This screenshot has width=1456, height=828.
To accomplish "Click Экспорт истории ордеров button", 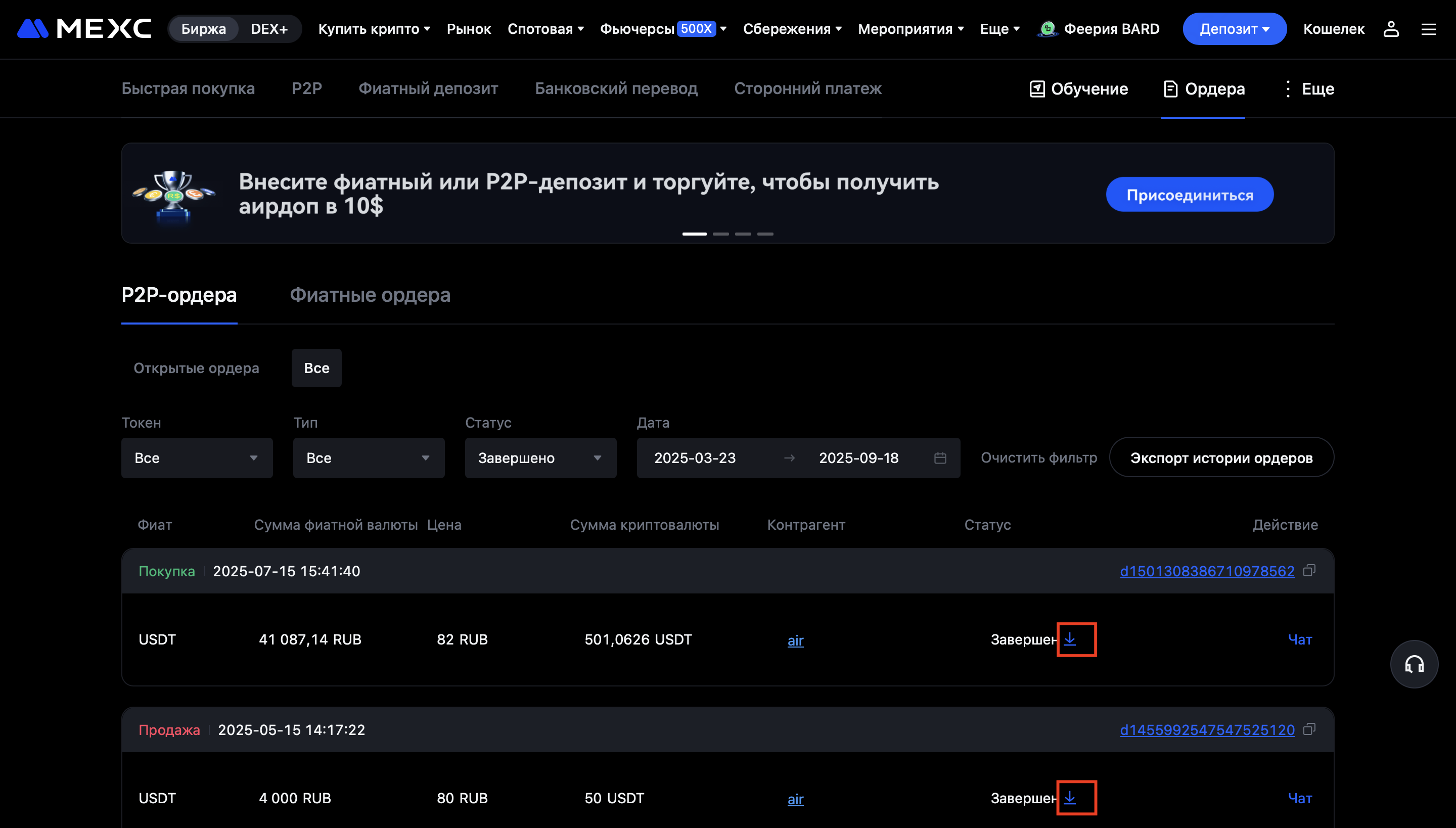I will (x=1221, y=458).
